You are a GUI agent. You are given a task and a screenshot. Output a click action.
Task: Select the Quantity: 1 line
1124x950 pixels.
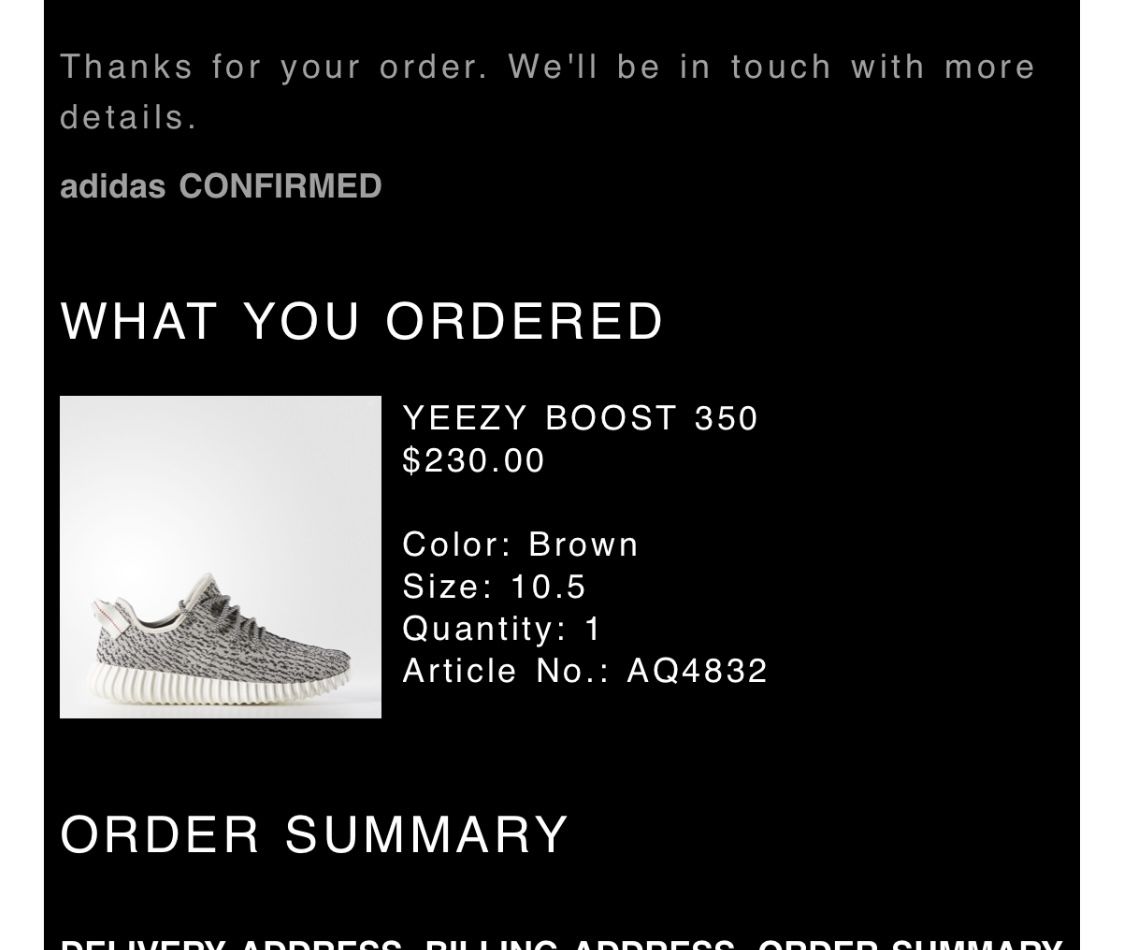pos(500,629)
